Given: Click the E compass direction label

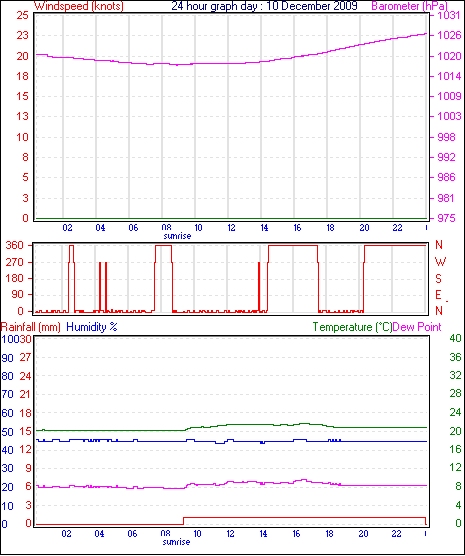Looking at the screenshot, I should pyautogui.click(x=439, y=295).
